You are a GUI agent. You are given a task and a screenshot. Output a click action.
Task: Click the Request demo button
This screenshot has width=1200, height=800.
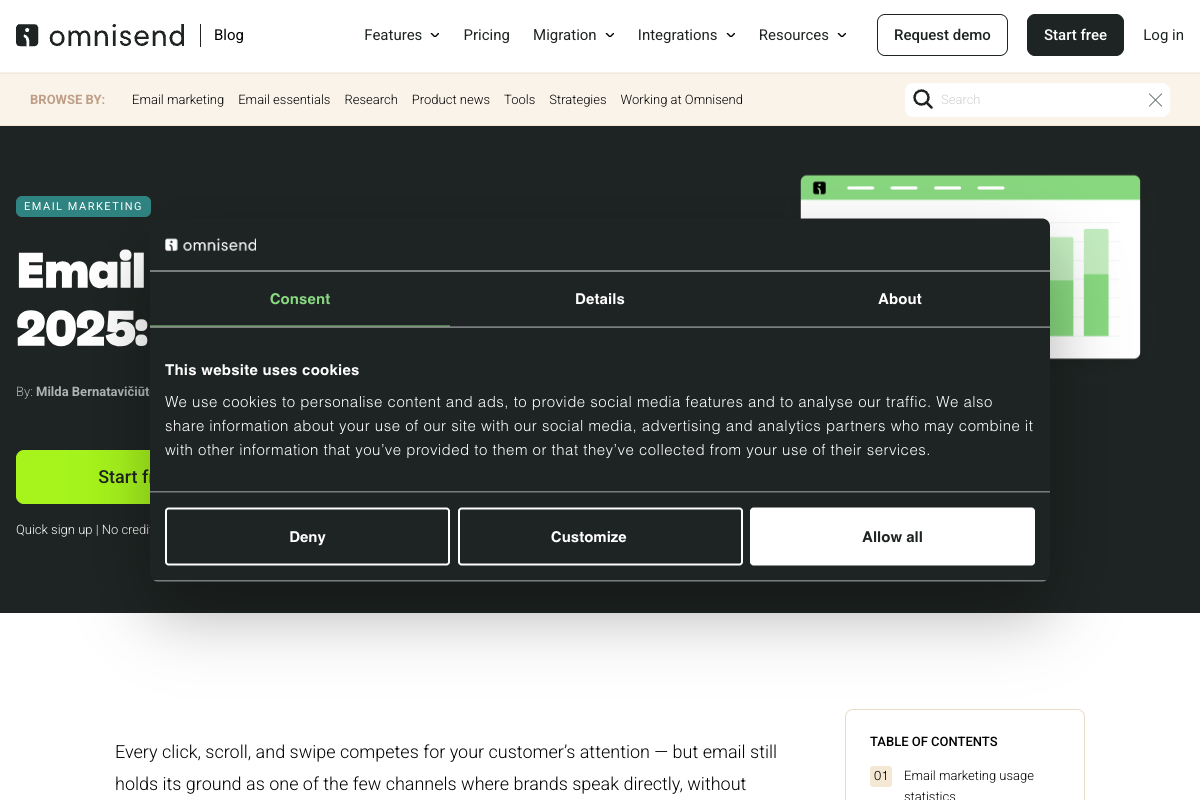pos(942,35)
